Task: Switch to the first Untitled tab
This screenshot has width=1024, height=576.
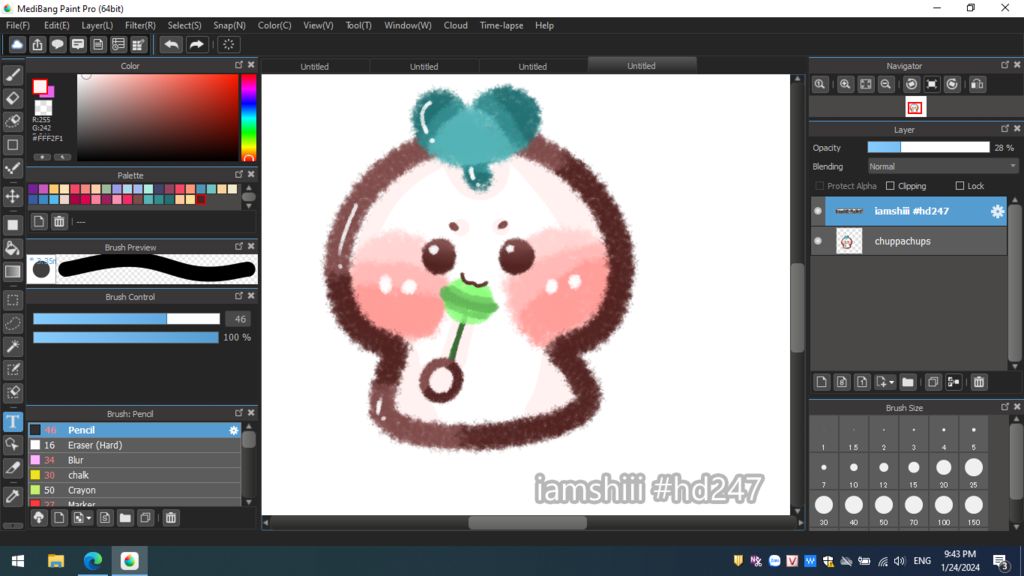Action: [x=315, y=67]
